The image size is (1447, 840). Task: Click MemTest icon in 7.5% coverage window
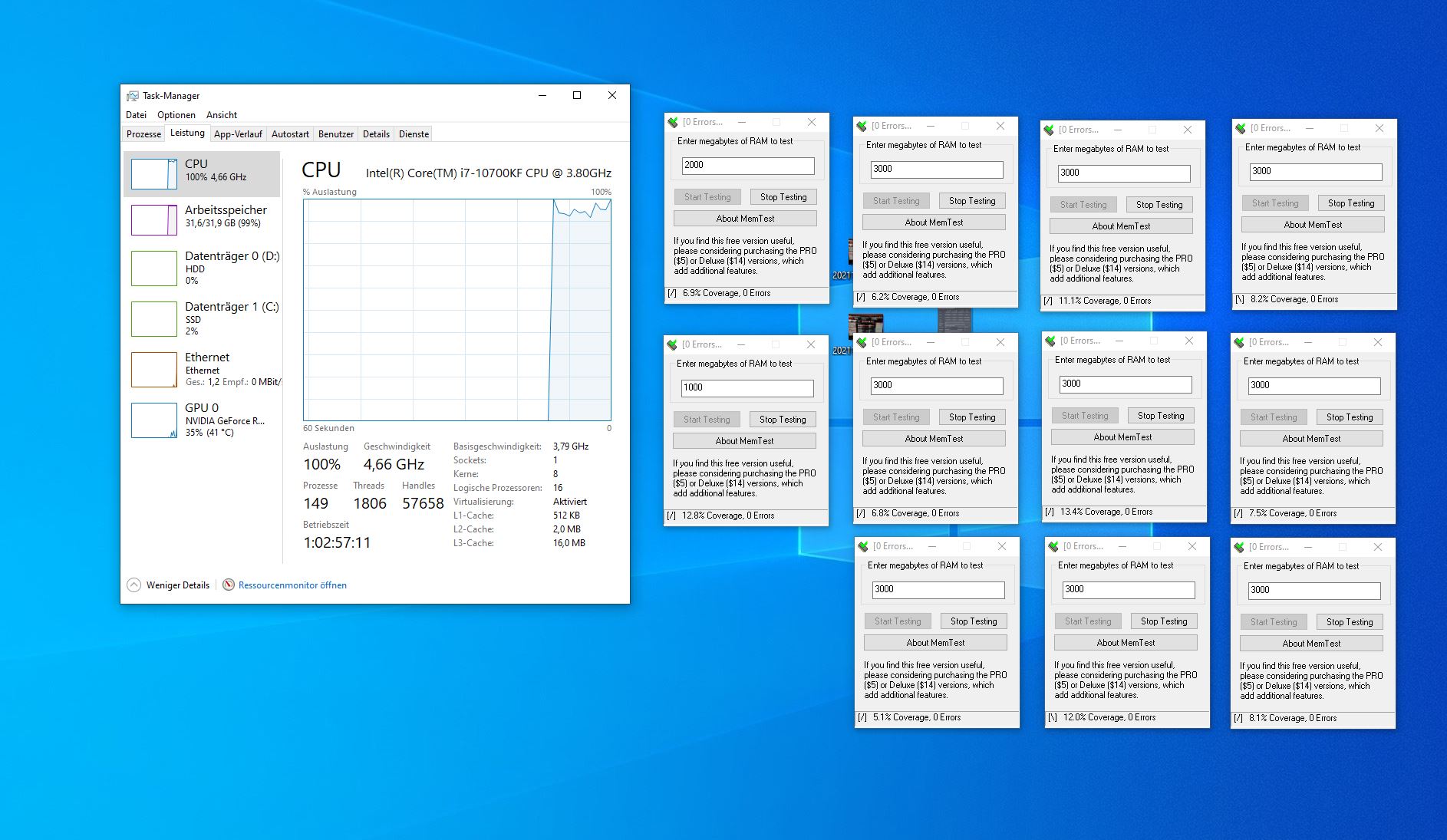pyautogui.click(x=1240, y=342)
